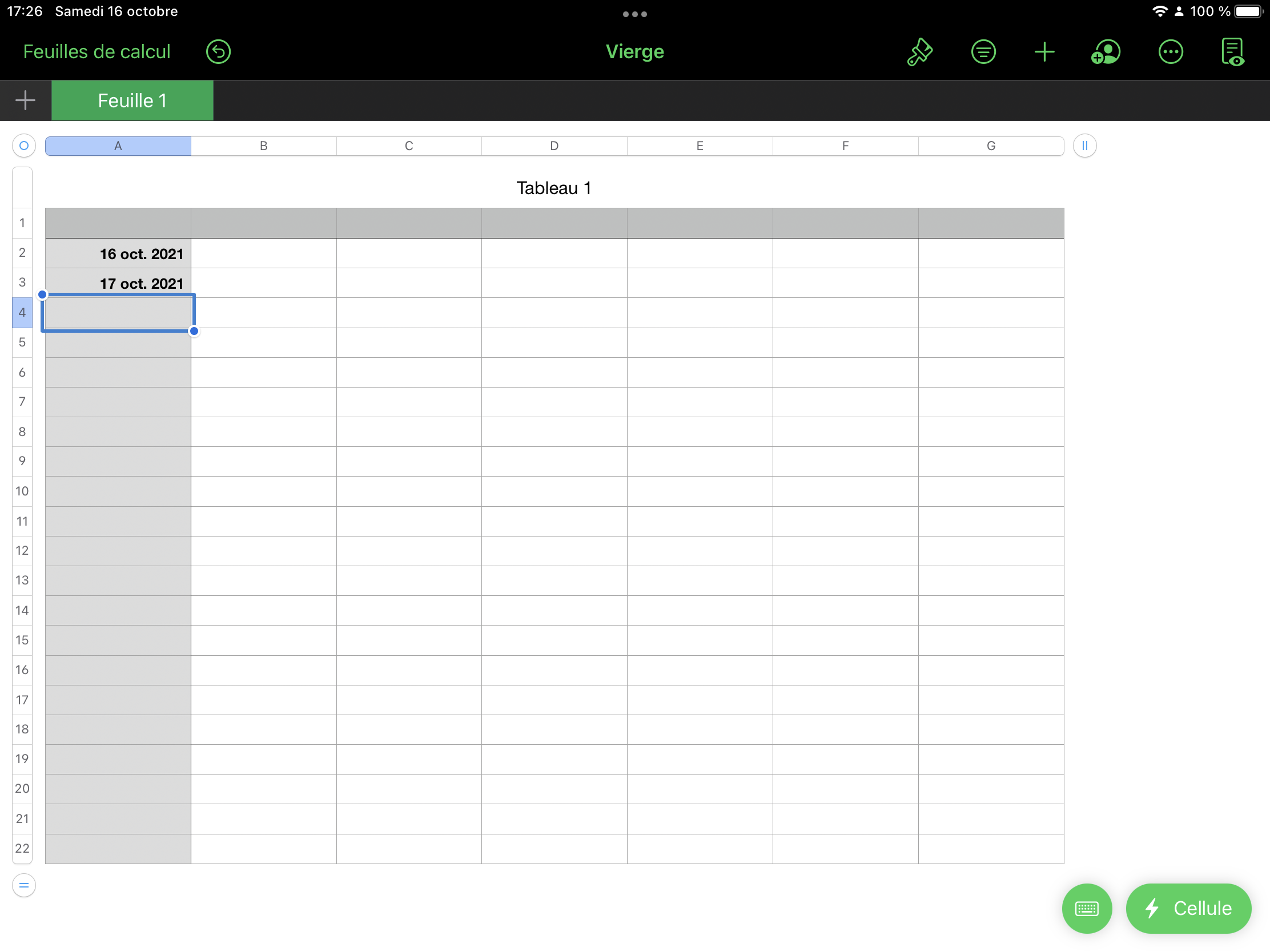
Task: Select column header A
Action: pyautogui.click(x=118, y=146)
